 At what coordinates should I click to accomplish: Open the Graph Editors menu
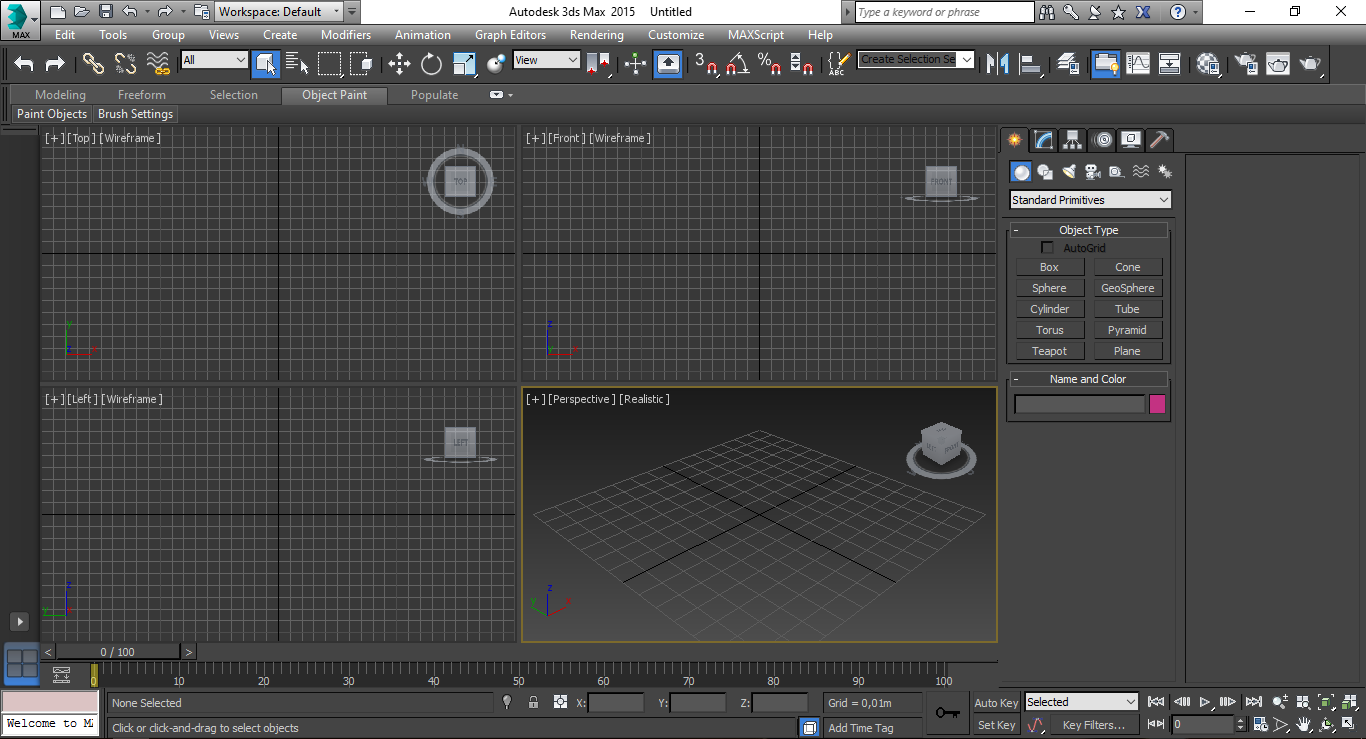tap(510, 35)
